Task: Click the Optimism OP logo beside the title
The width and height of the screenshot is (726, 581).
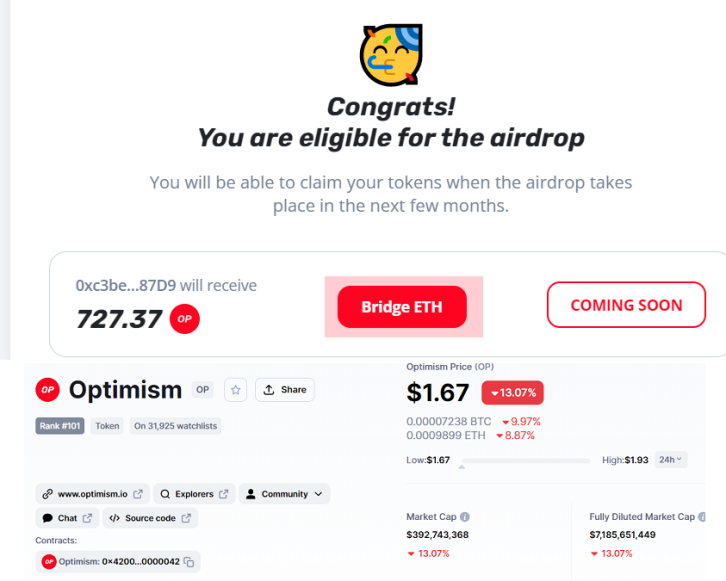Action: [48, 389]
